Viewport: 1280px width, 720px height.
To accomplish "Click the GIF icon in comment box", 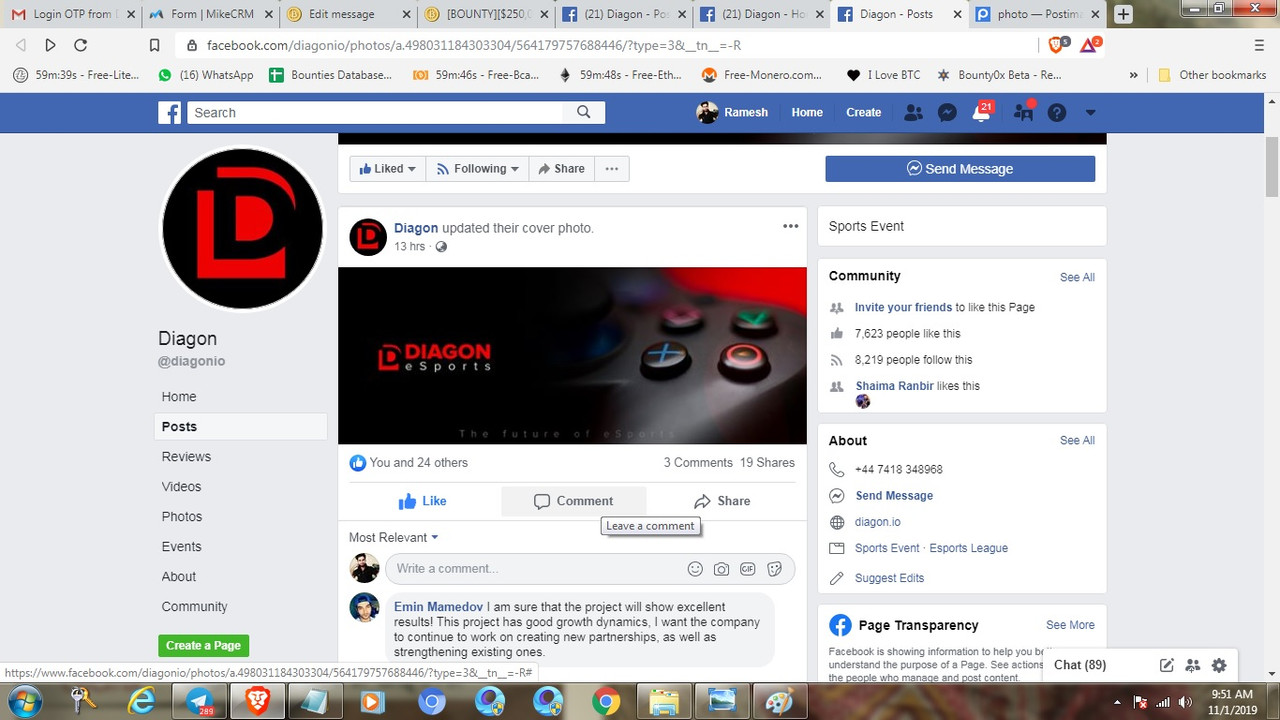I will click(x=747, y=569).
